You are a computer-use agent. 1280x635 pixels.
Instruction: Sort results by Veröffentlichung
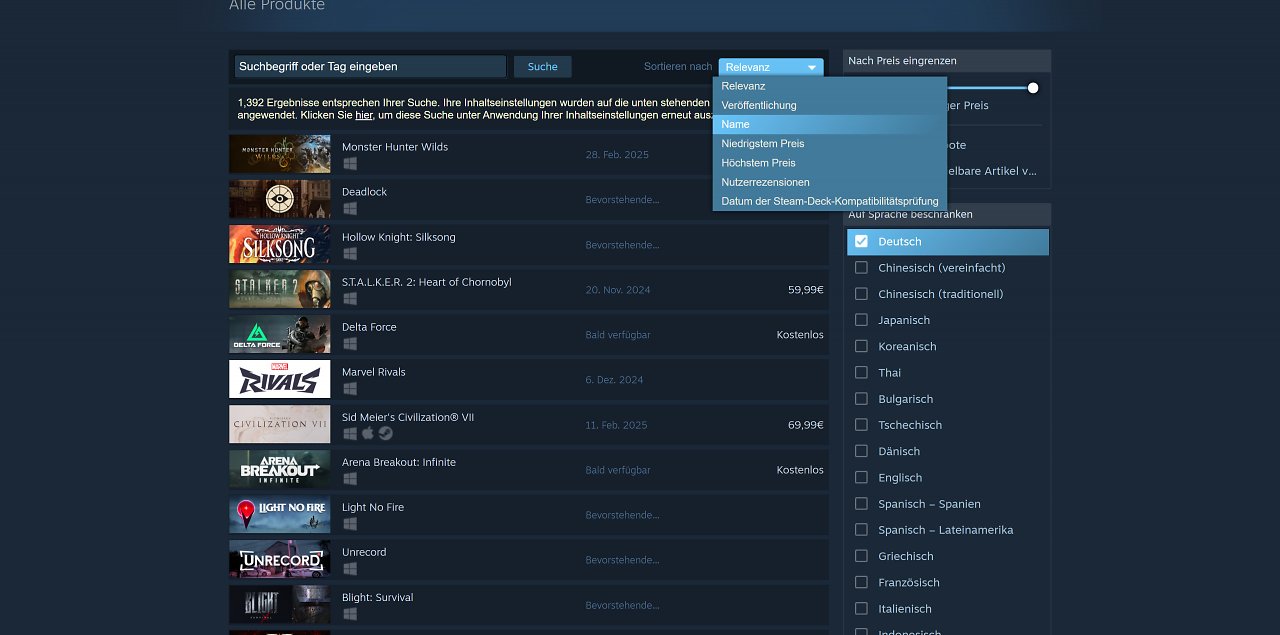(830, 105)
